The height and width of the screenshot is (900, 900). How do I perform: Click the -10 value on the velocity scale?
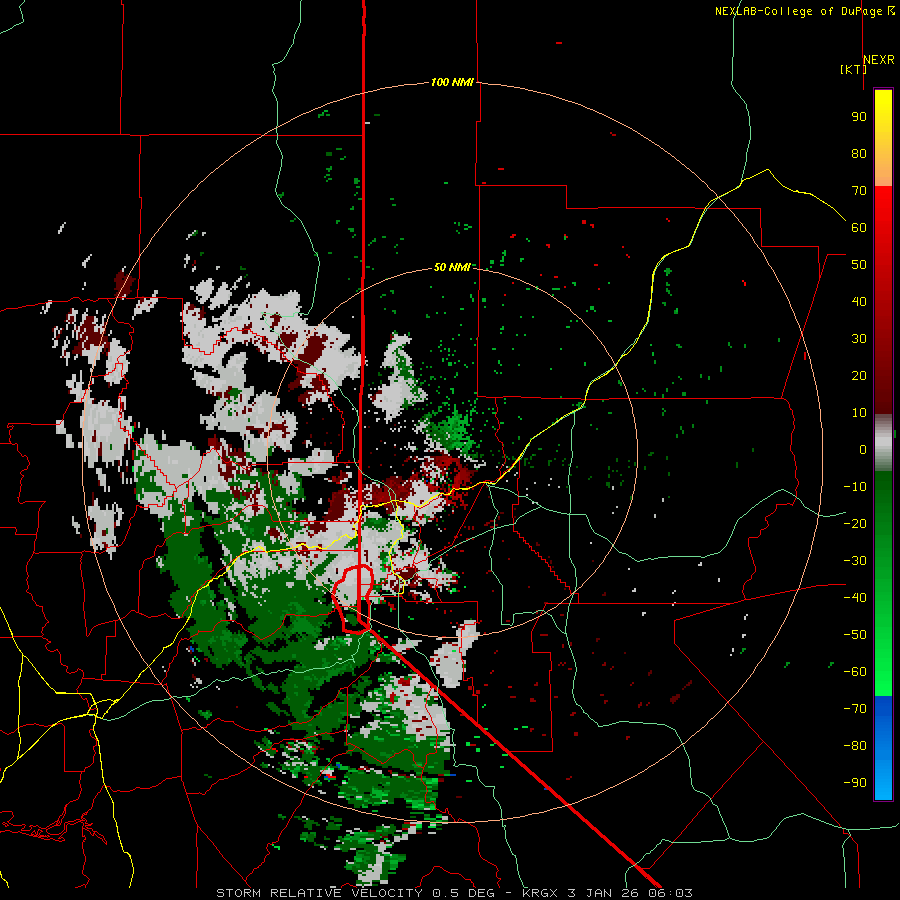[855, 487]
